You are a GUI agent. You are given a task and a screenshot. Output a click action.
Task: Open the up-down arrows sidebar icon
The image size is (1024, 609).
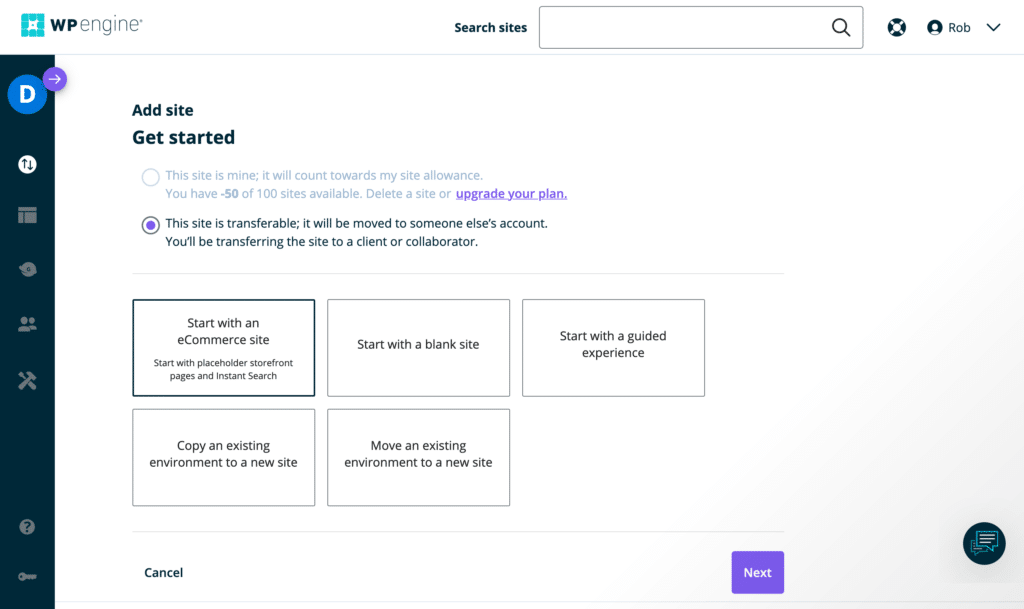pyautogui.click(x=27, y=164)
